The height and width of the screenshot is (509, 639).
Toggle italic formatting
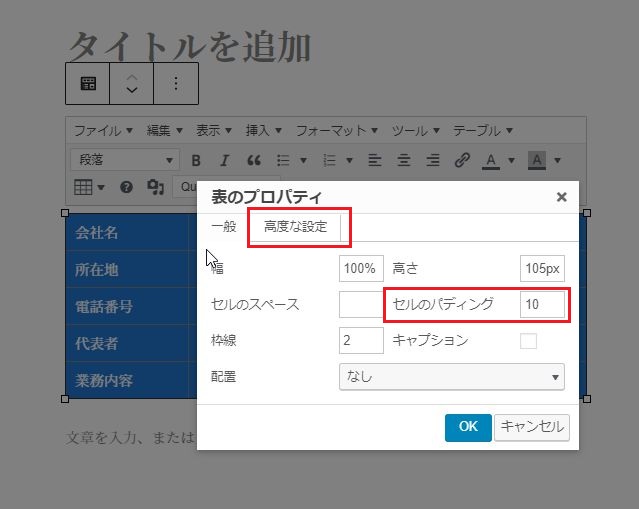(x=224, y=161)
